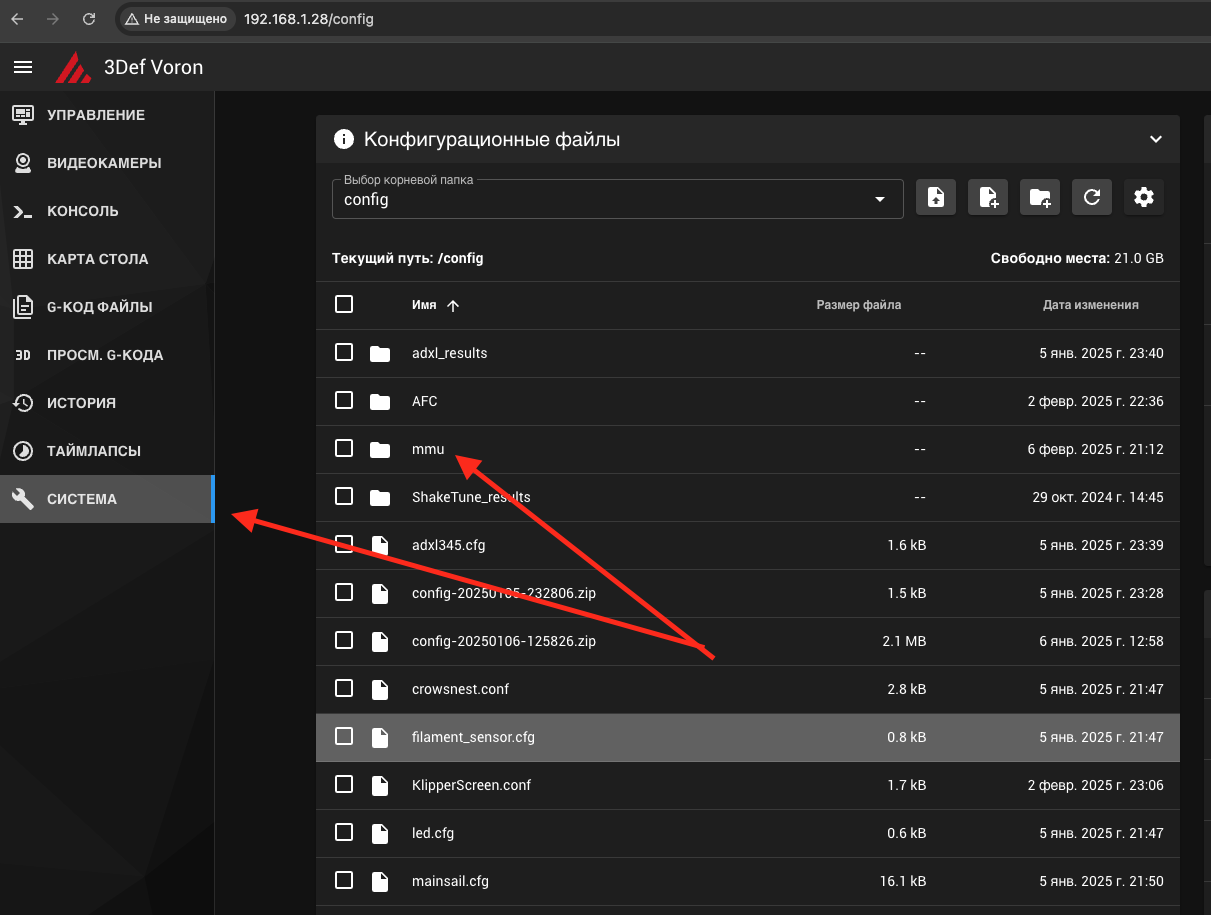Click the mmu folder icon
The image size is (1211, 915).
click(x=380, y=449)
